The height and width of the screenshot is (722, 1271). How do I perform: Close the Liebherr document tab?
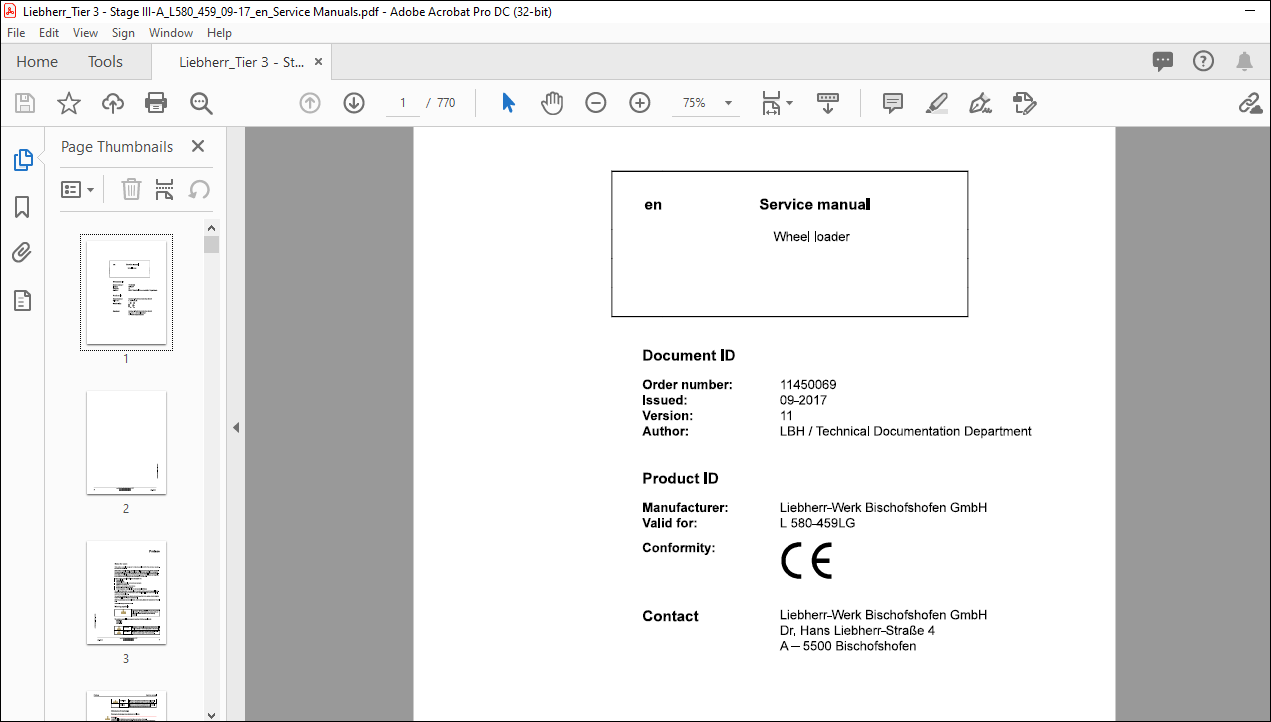point(319,62)
